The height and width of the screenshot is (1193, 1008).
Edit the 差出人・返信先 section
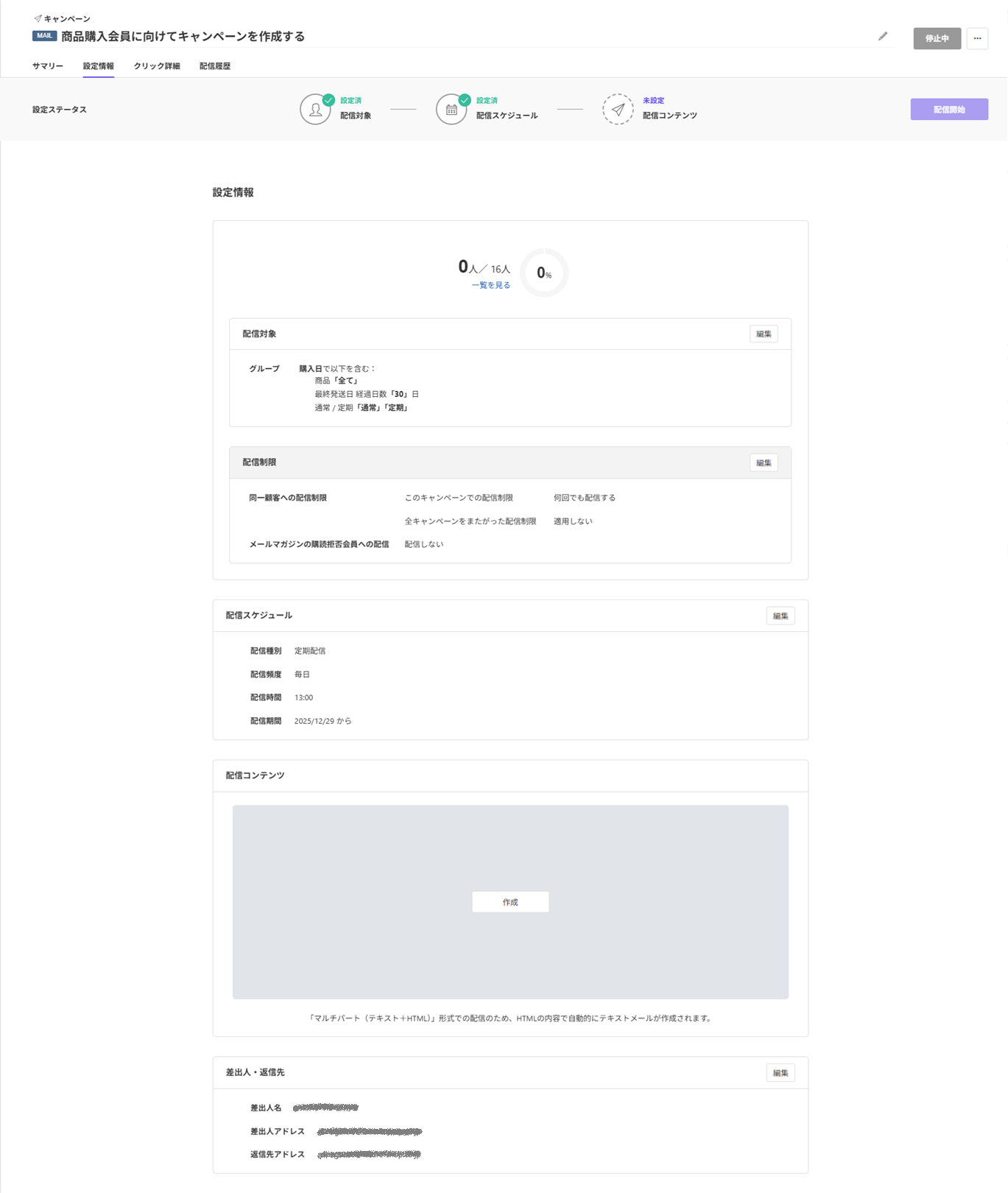[x=780, y=1073]
